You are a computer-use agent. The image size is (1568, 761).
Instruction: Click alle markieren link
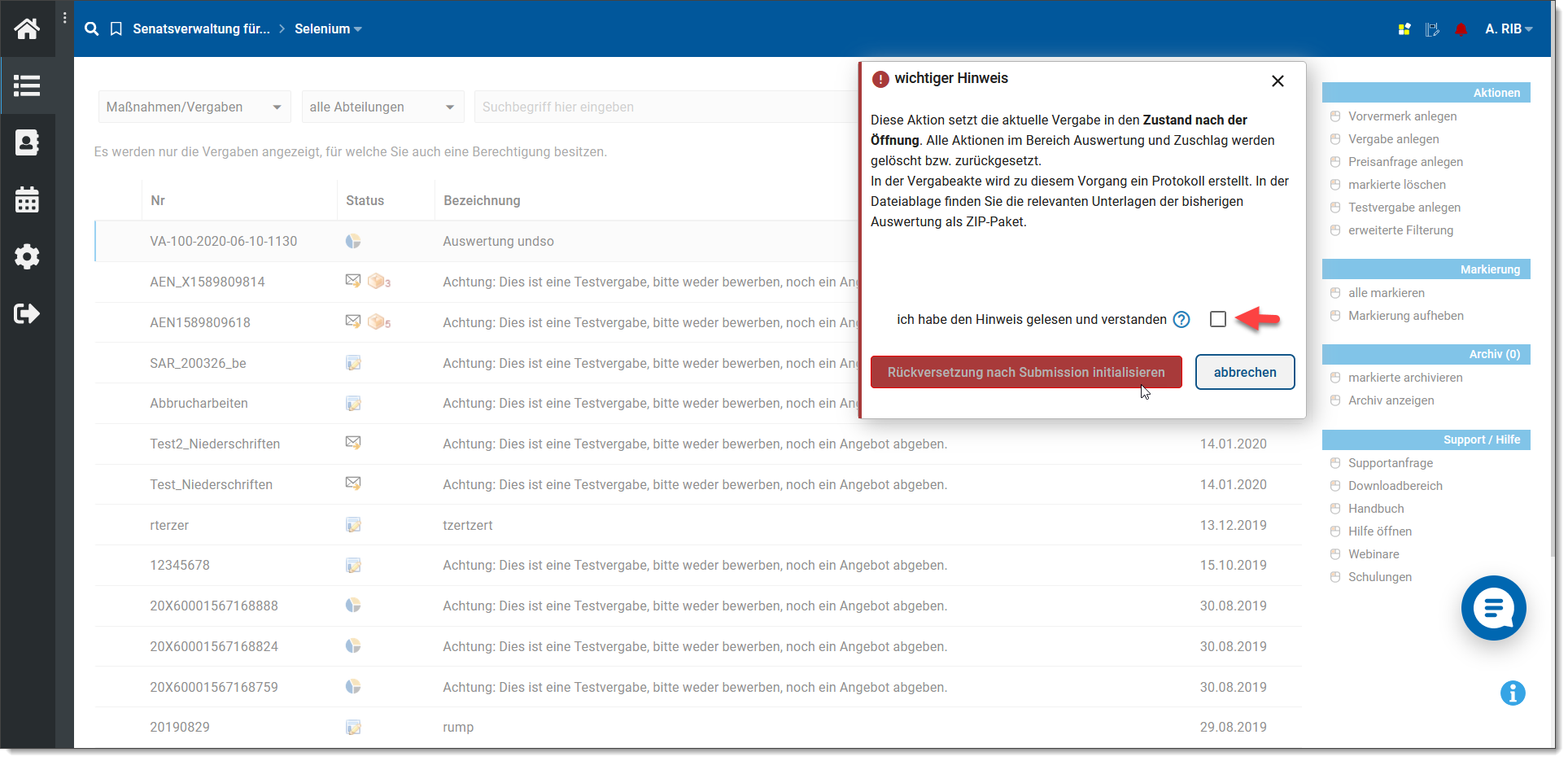1386,293
